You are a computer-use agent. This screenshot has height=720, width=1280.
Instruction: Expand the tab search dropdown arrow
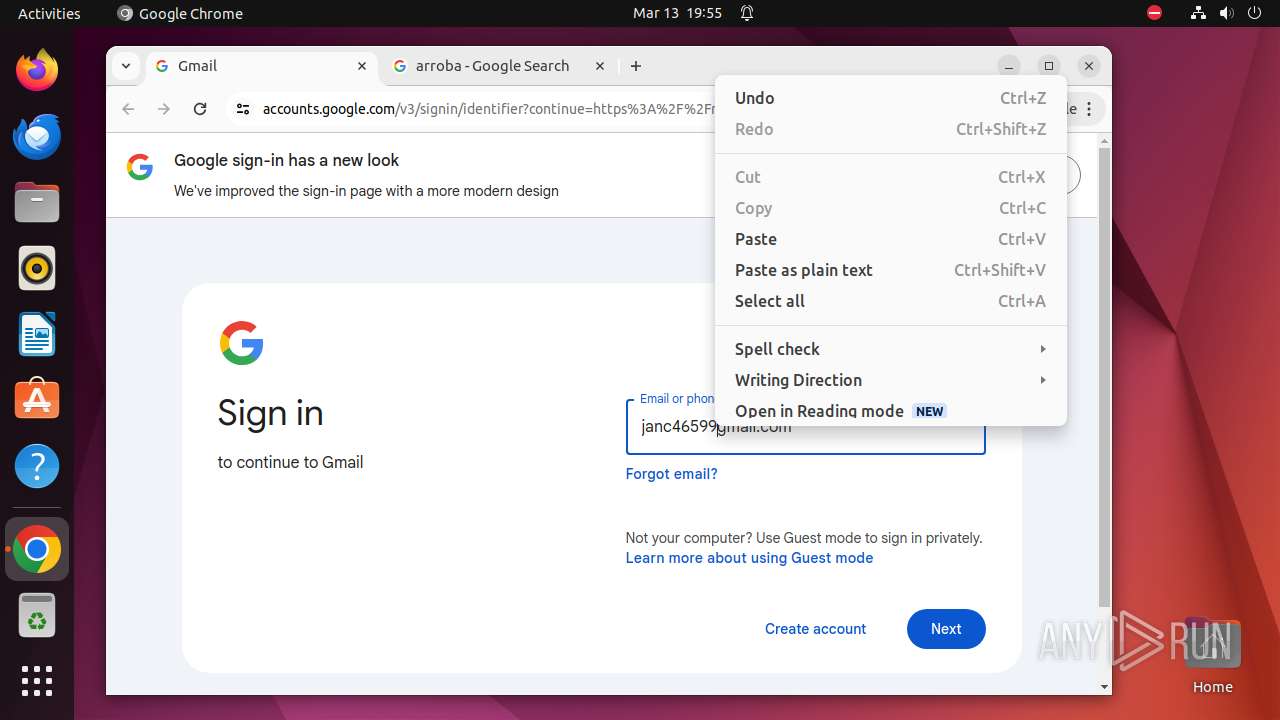126,66
